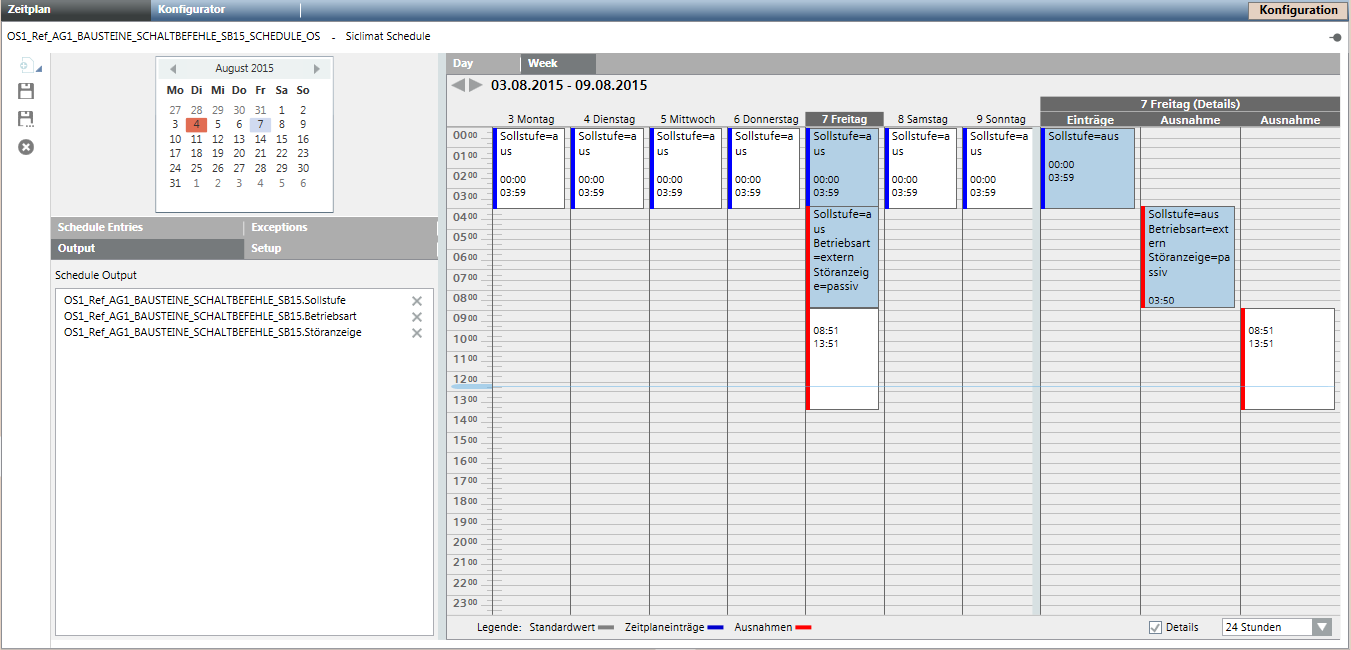Open the Exceptions tab
Image resolution: width=1351 pixels, height=650 pixels.
pos(340,227)
